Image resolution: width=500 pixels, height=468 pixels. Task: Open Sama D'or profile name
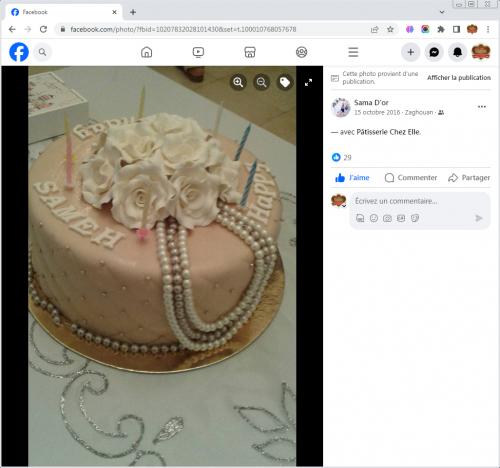coord(371,102)
